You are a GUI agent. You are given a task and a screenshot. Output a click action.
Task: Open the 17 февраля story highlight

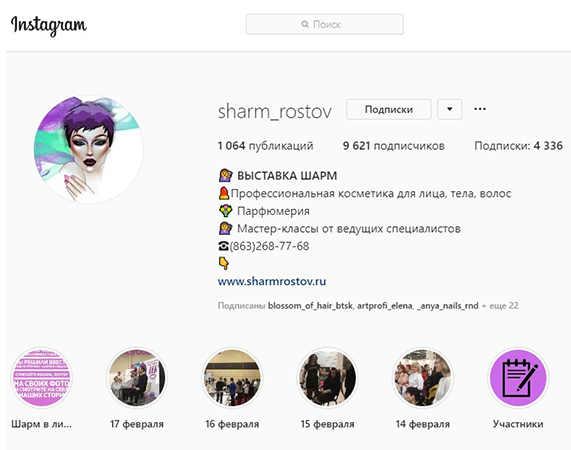pos(137,378)
